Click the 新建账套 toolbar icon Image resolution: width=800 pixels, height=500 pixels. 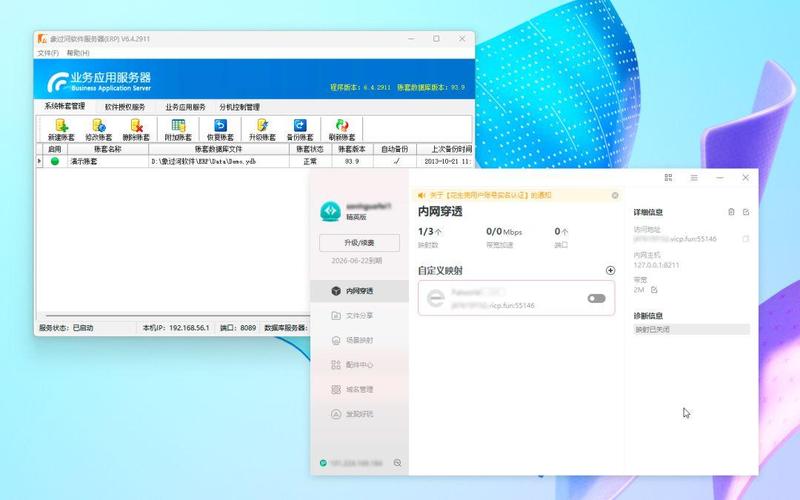click(x=61, y=130)
